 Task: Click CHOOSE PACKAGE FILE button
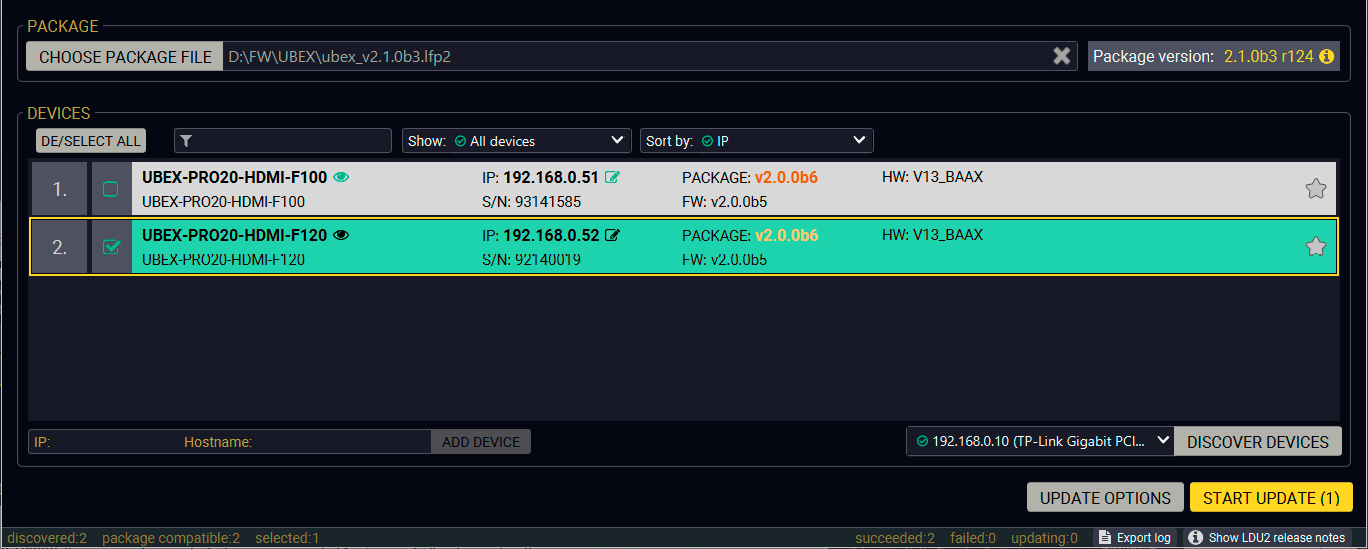(125, 57)
